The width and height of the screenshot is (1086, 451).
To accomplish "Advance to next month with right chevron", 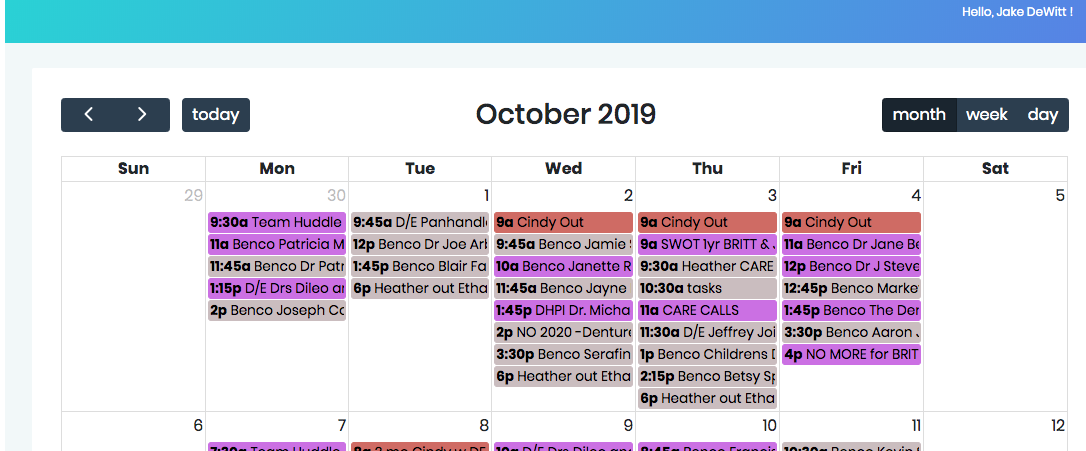I will point(142,115).
